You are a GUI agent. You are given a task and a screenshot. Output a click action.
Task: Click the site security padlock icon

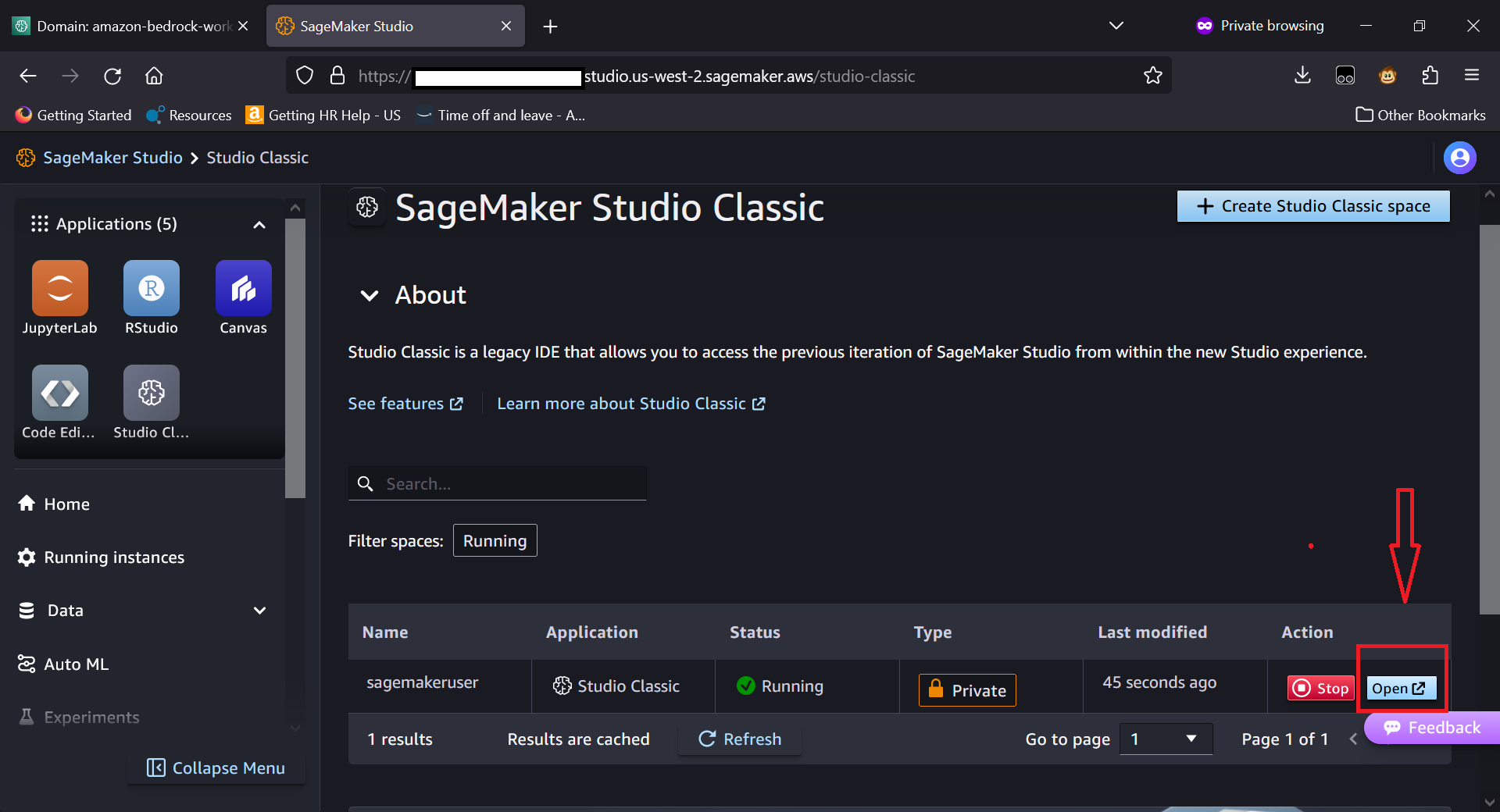coord(337,76)
